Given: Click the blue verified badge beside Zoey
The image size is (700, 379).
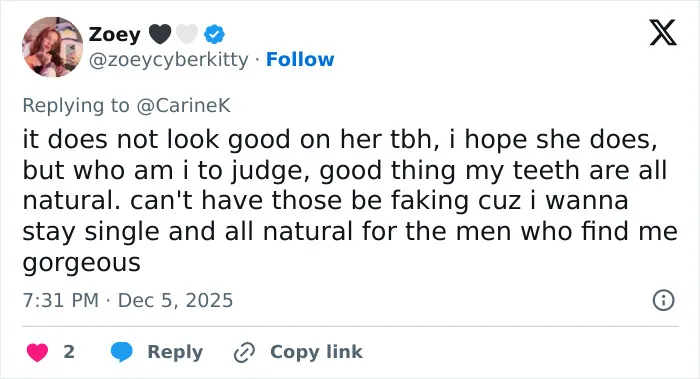Looking at the screenshot, I should click(x=214, y=34).
